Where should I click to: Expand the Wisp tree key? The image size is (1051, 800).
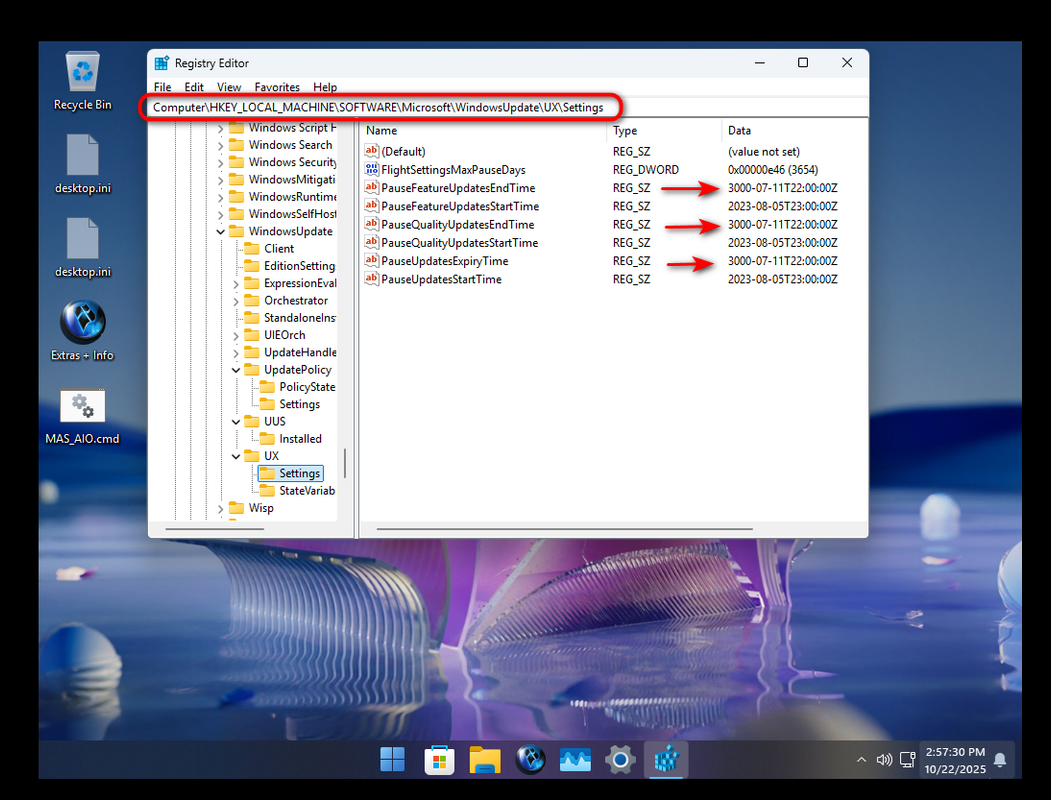(x=221, y=509)
